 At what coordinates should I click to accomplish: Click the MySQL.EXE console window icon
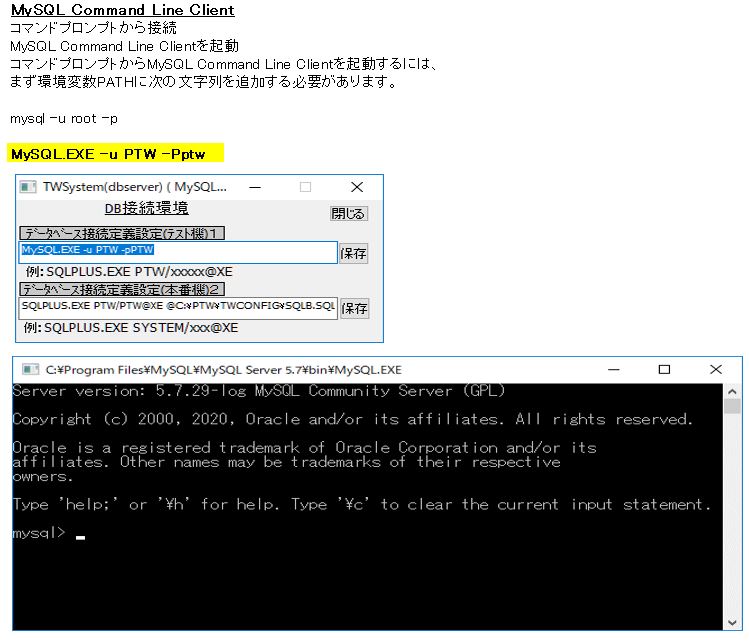[x=31, y=369]
